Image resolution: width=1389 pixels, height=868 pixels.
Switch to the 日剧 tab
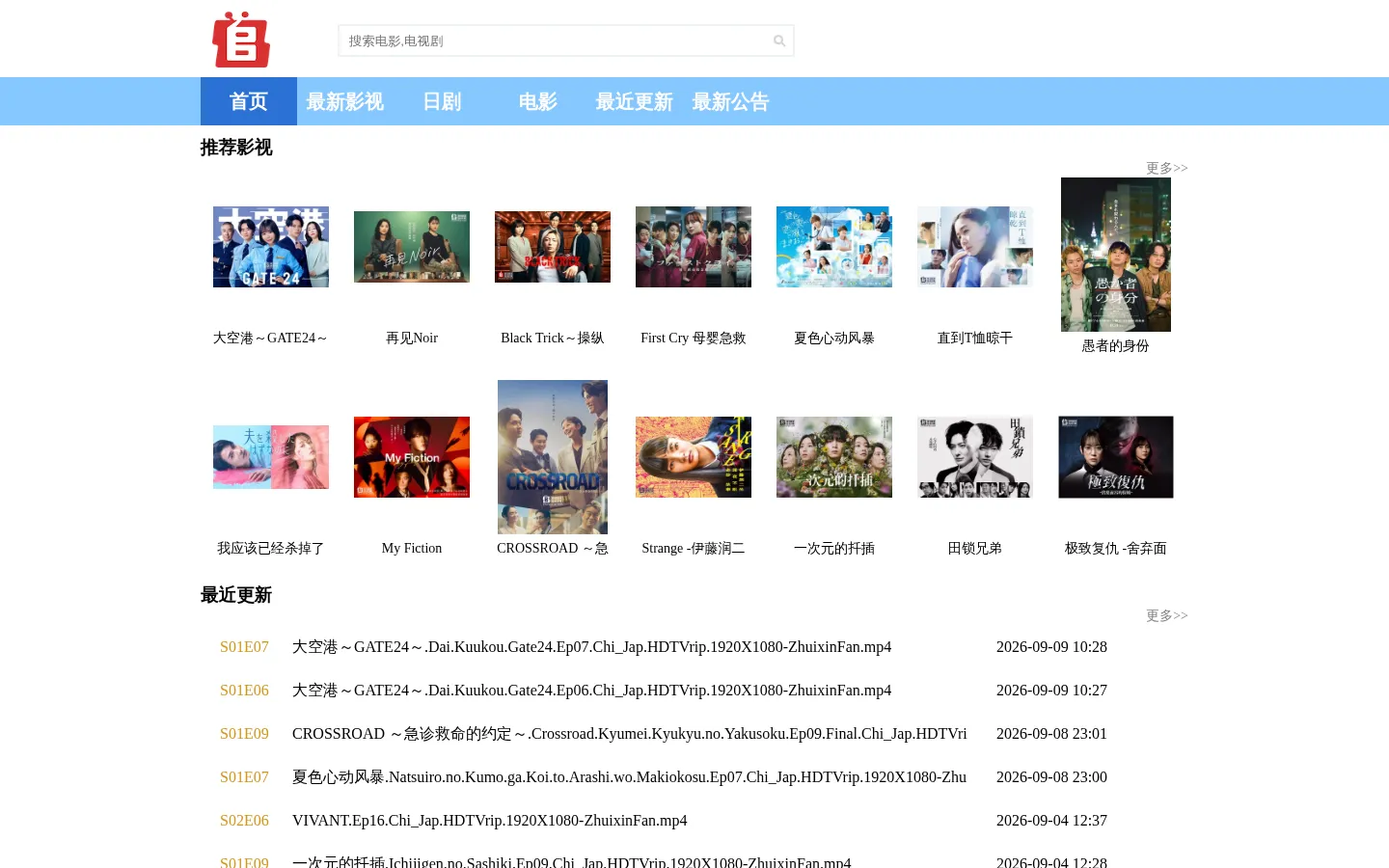pyautogui.click(x=442, y=101)
